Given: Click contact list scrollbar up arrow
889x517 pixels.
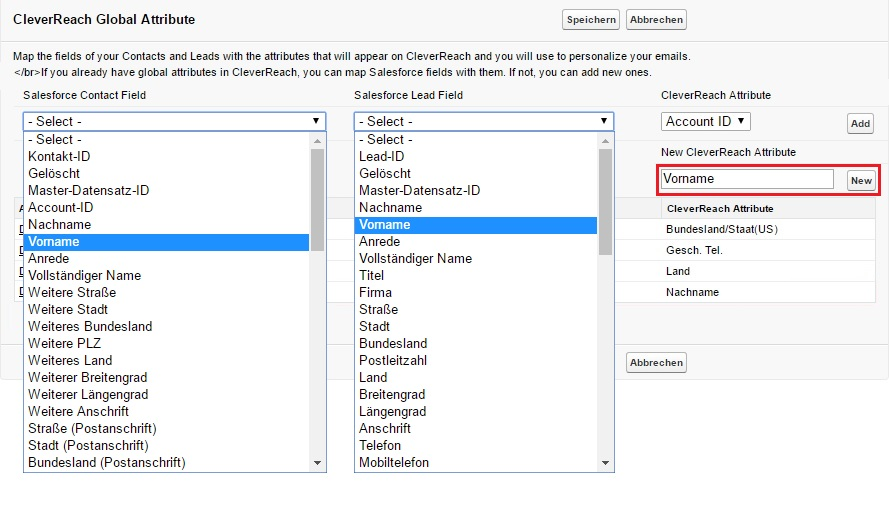Looking at the screenshot, I should click(318, 141).
